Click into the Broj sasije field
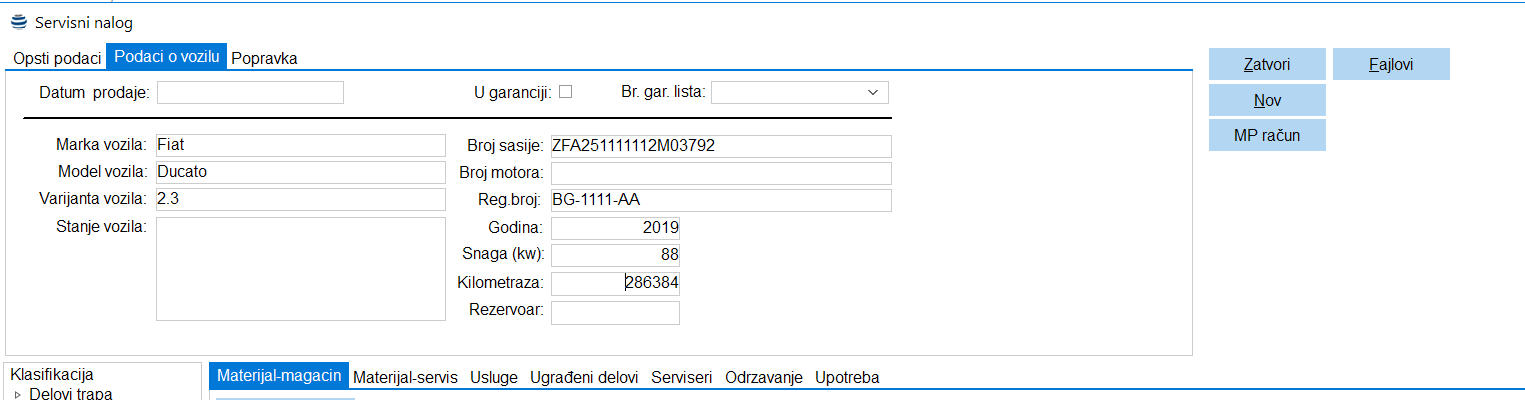 tap(720, 146)
